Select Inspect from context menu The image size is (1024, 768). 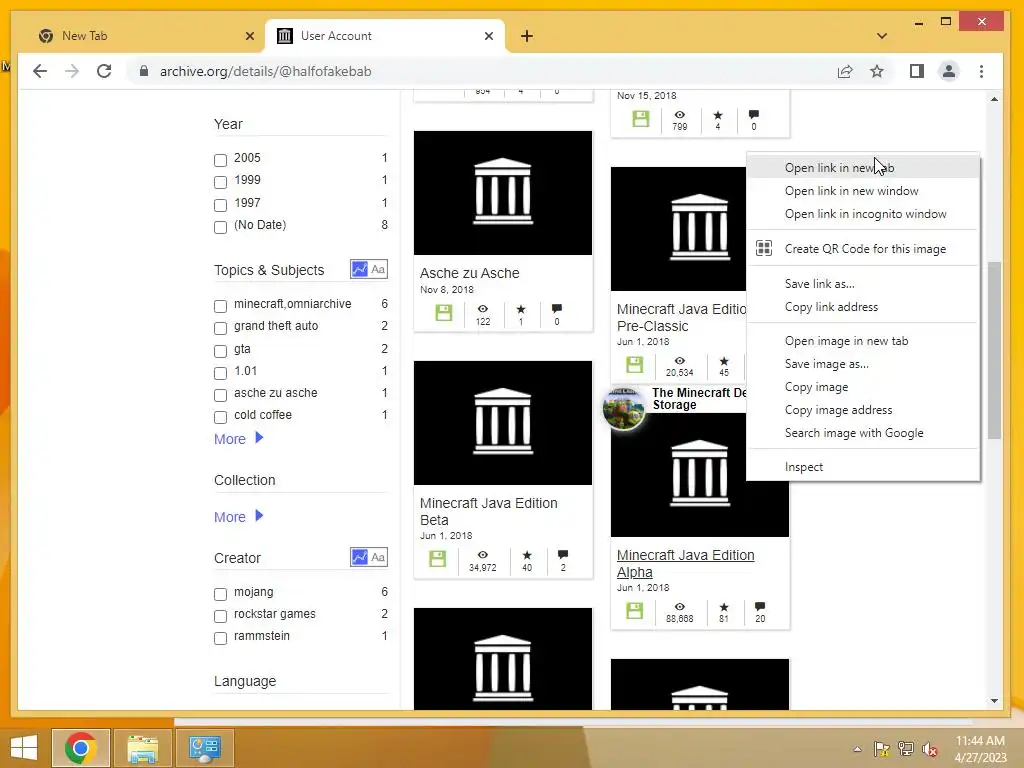863,466
